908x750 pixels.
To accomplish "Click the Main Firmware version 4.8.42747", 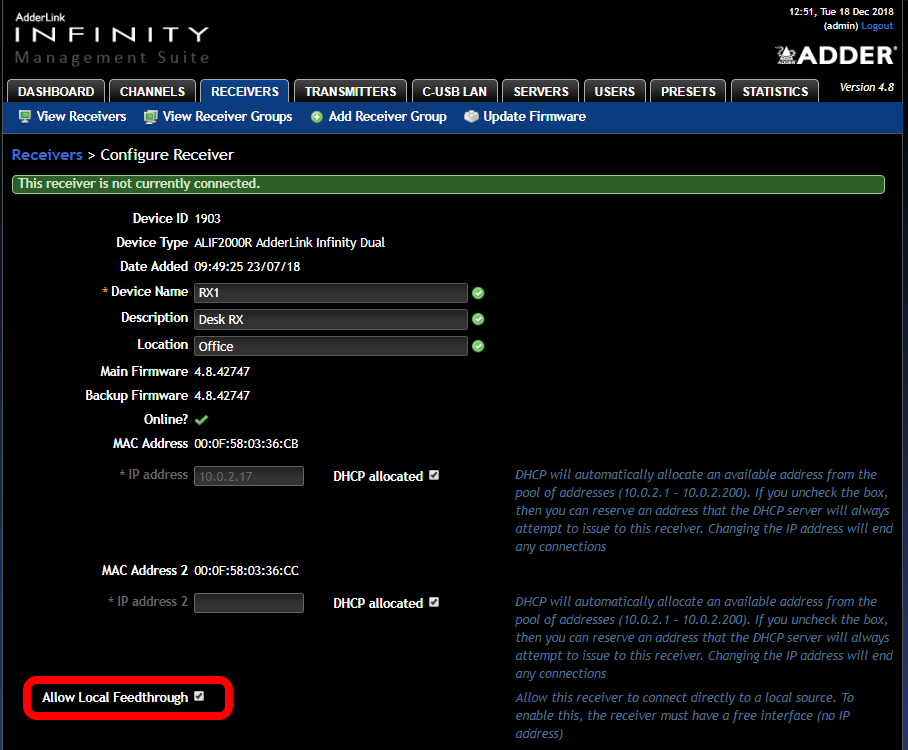I will pyautogui.click(x=222, y=371).
